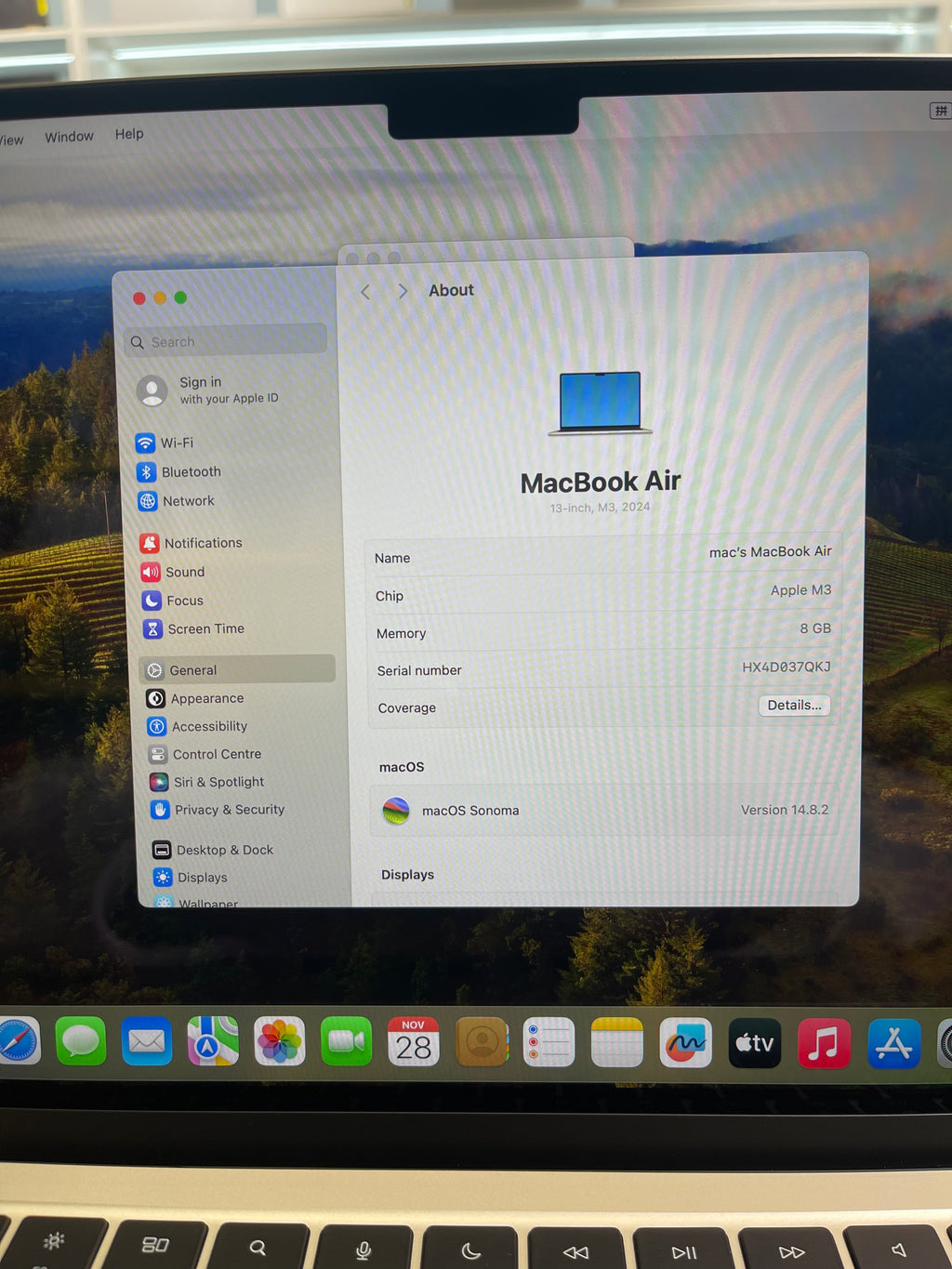Select General in the sidebar
The image size is (952, 1269).
238,669
